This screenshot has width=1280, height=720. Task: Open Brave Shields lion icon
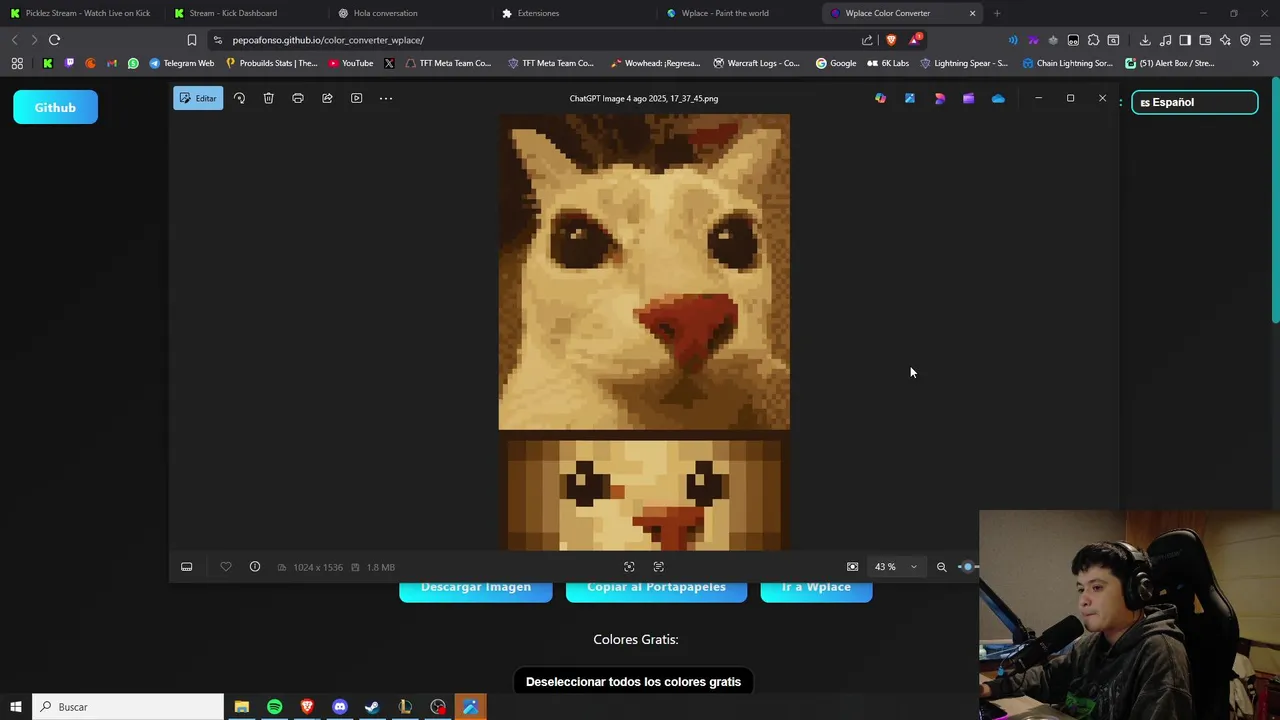coord(891,40)
